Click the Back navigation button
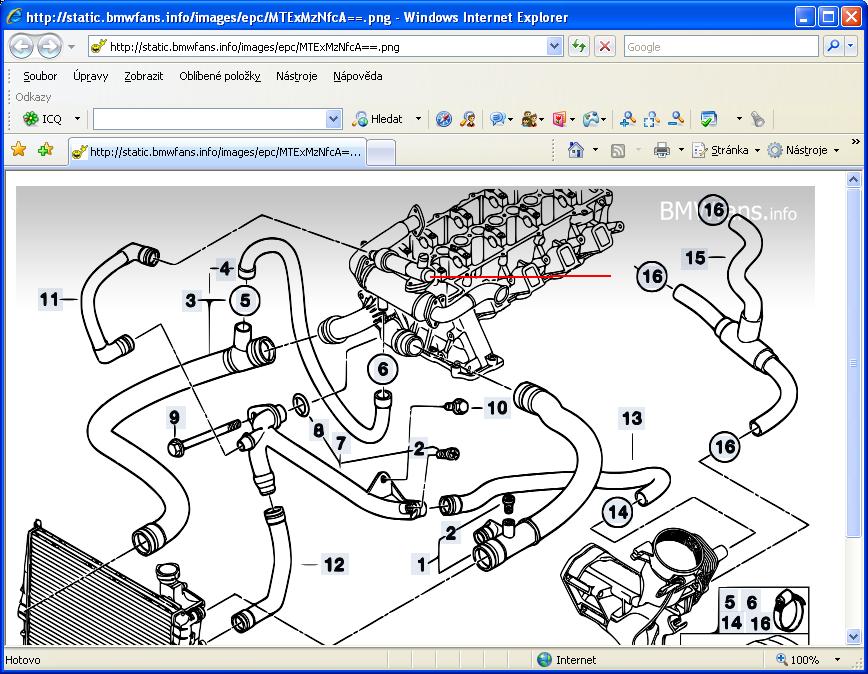The height and width of the screenshot is (674, 868). click(21, 46)
